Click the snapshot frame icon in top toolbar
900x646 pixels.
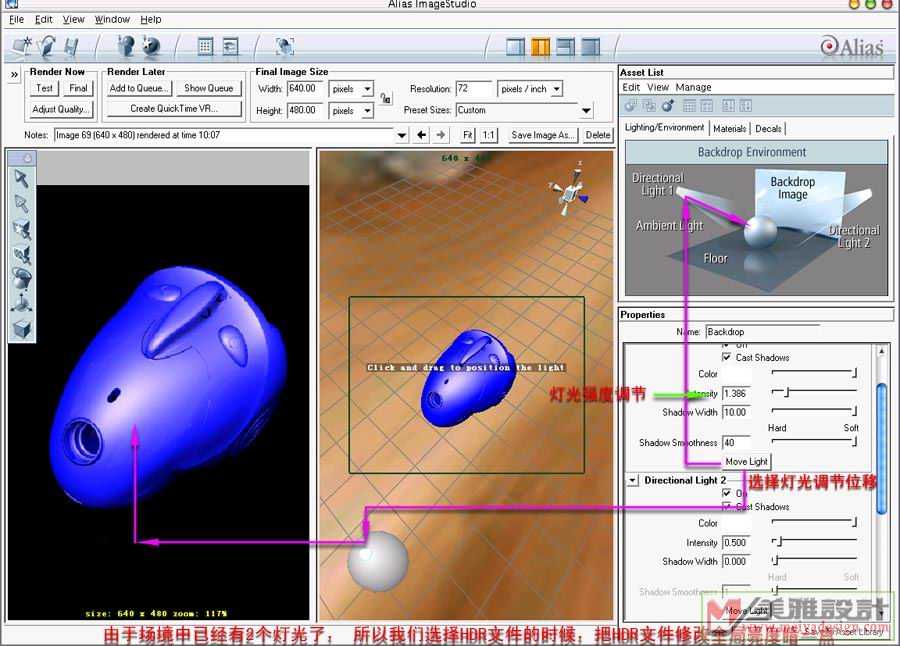coord(285,46)
